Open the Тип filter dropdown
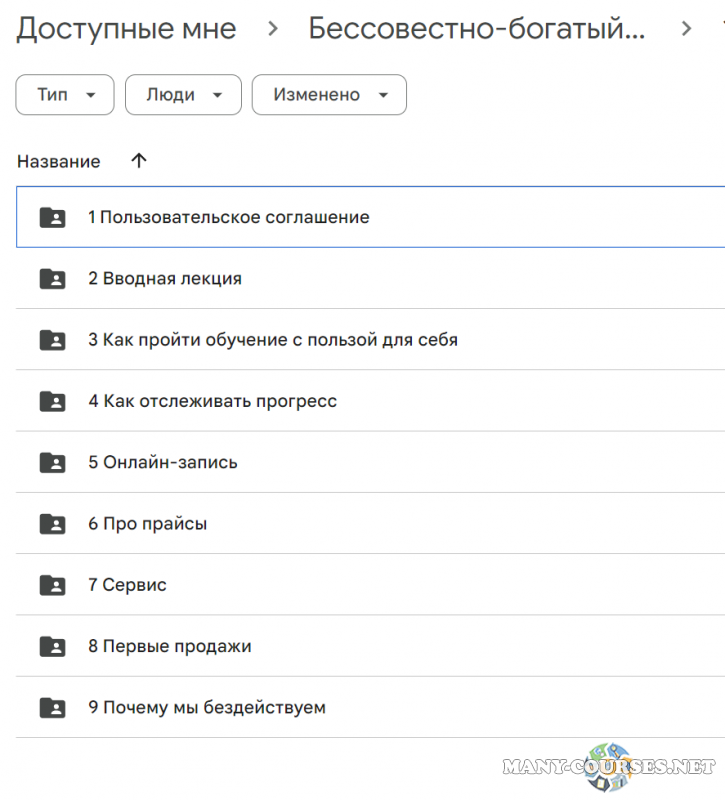725x800 pixels. coord(65,95)
